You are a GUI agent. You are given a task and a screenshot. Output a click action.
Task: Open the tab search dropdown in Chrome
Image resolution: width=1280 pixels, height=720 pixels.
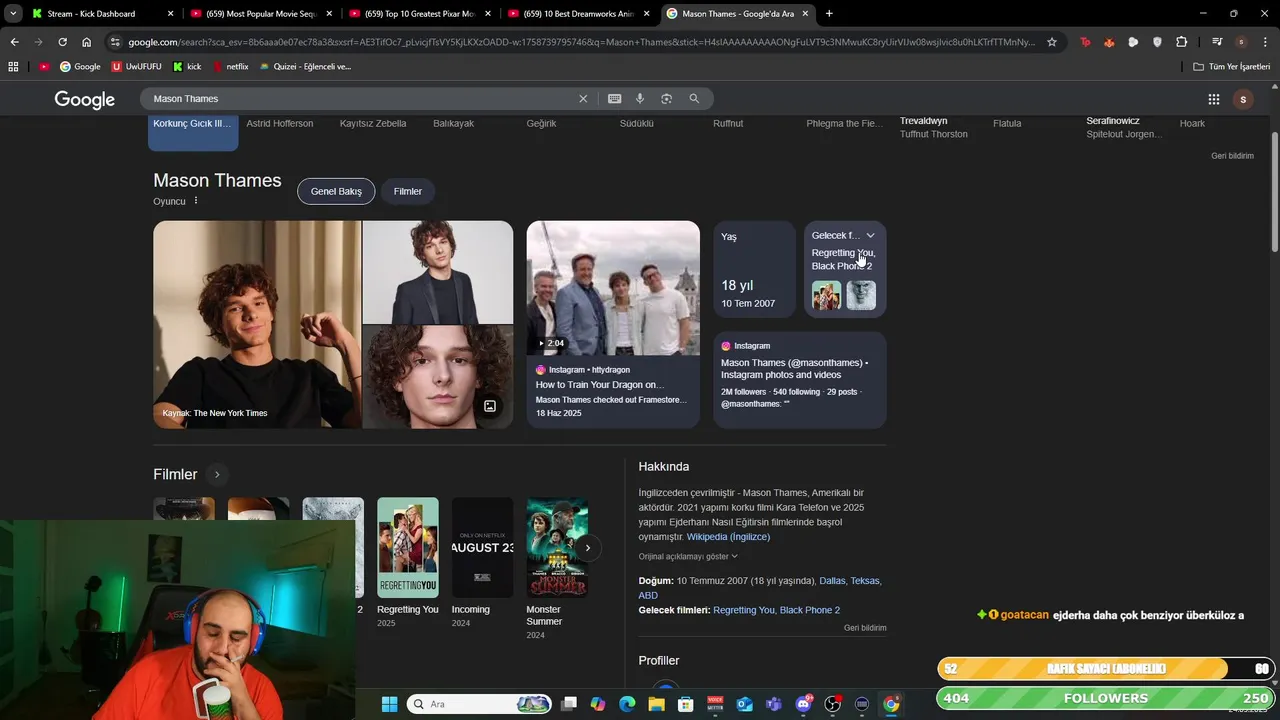pyautogui.click(x=13, y=14)
